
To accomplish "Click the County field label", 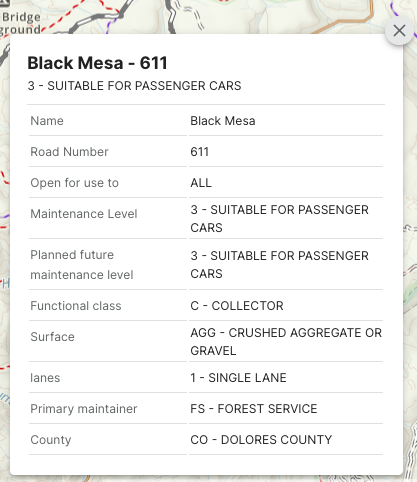I will click(51, 440).
